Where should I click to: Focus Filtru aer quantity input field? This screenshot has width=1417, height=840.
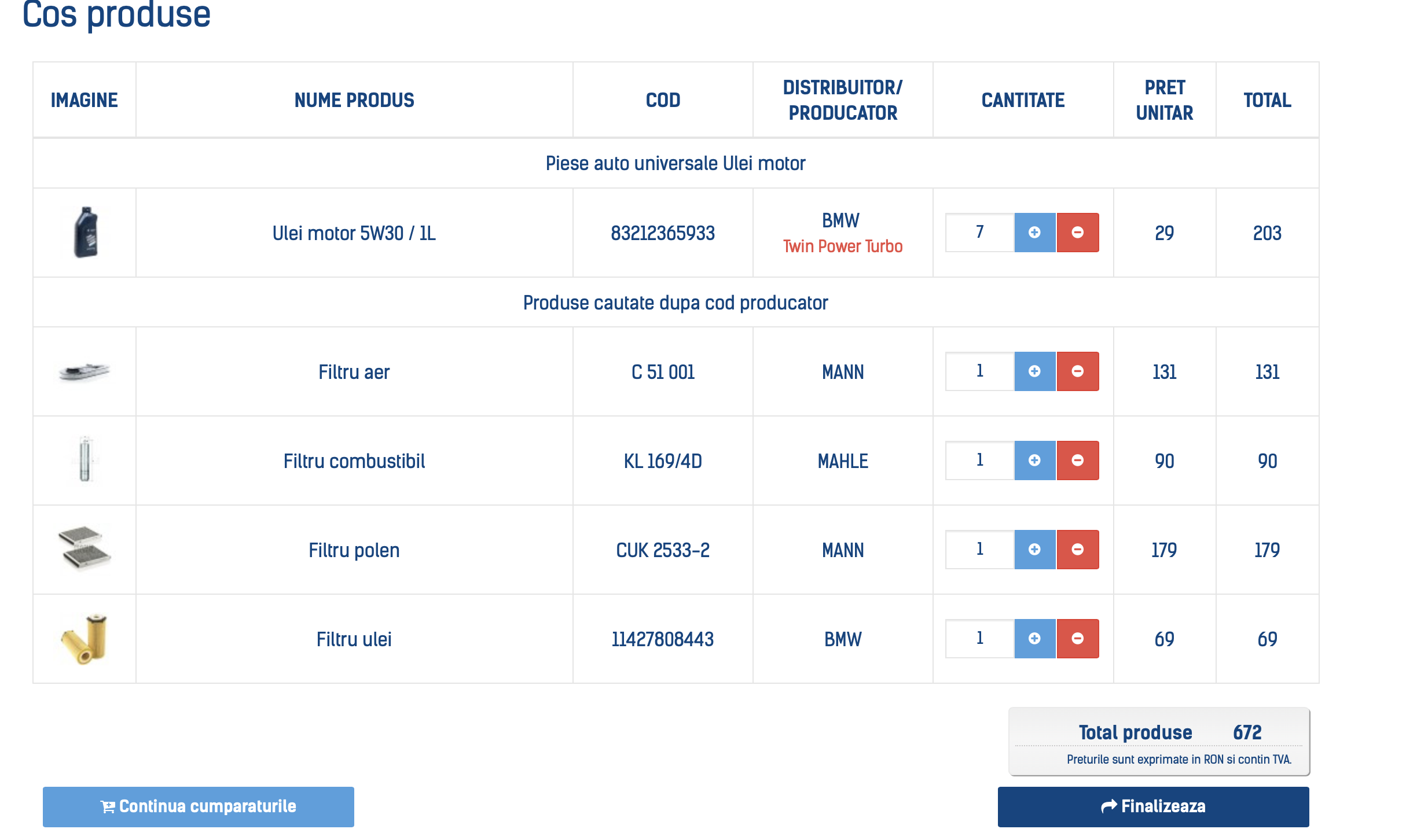click(979, 371)
